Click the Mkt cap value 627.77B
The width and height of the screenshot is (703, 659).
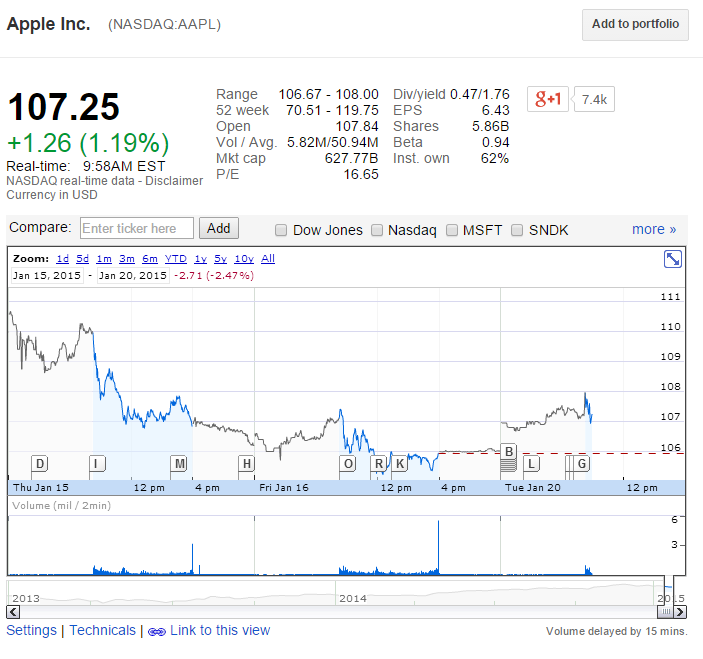point(352,158)
